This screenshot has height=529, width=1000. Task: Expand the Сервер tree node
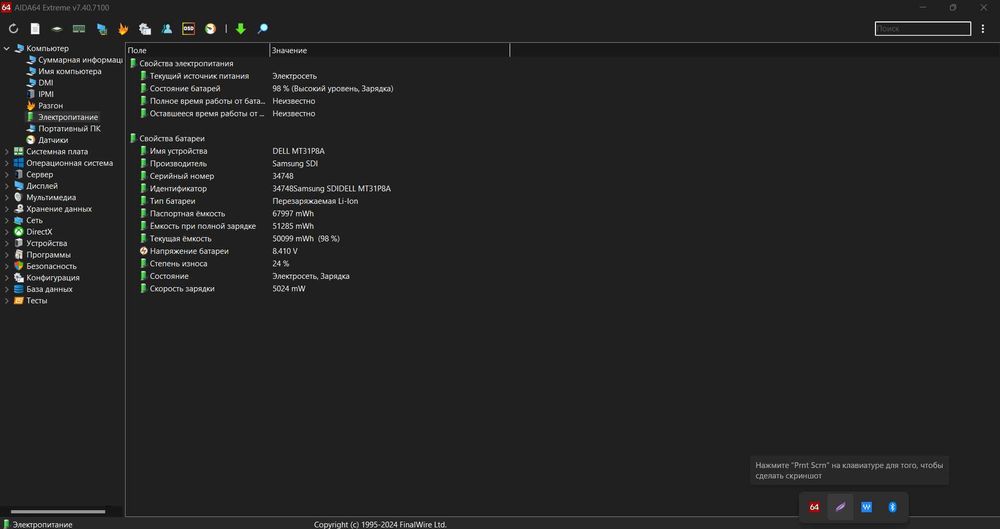point(7,175)
